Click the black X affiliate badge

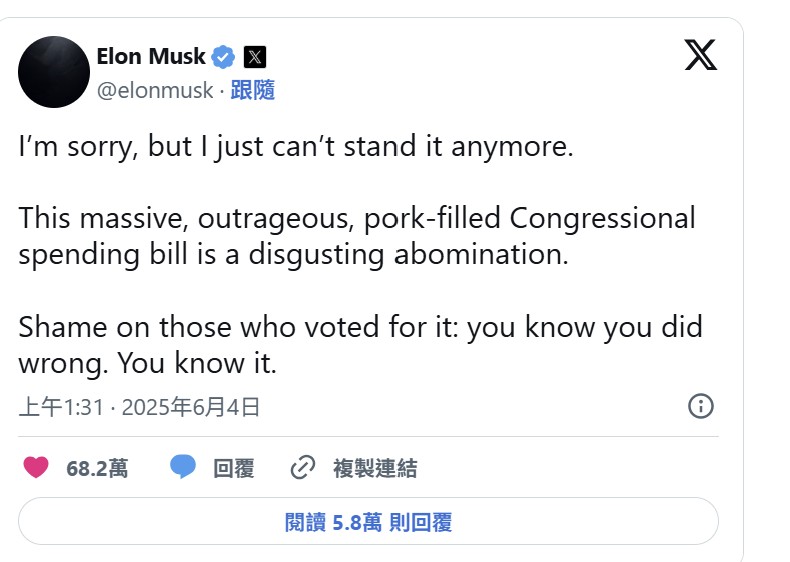click(x=255, y=57)
